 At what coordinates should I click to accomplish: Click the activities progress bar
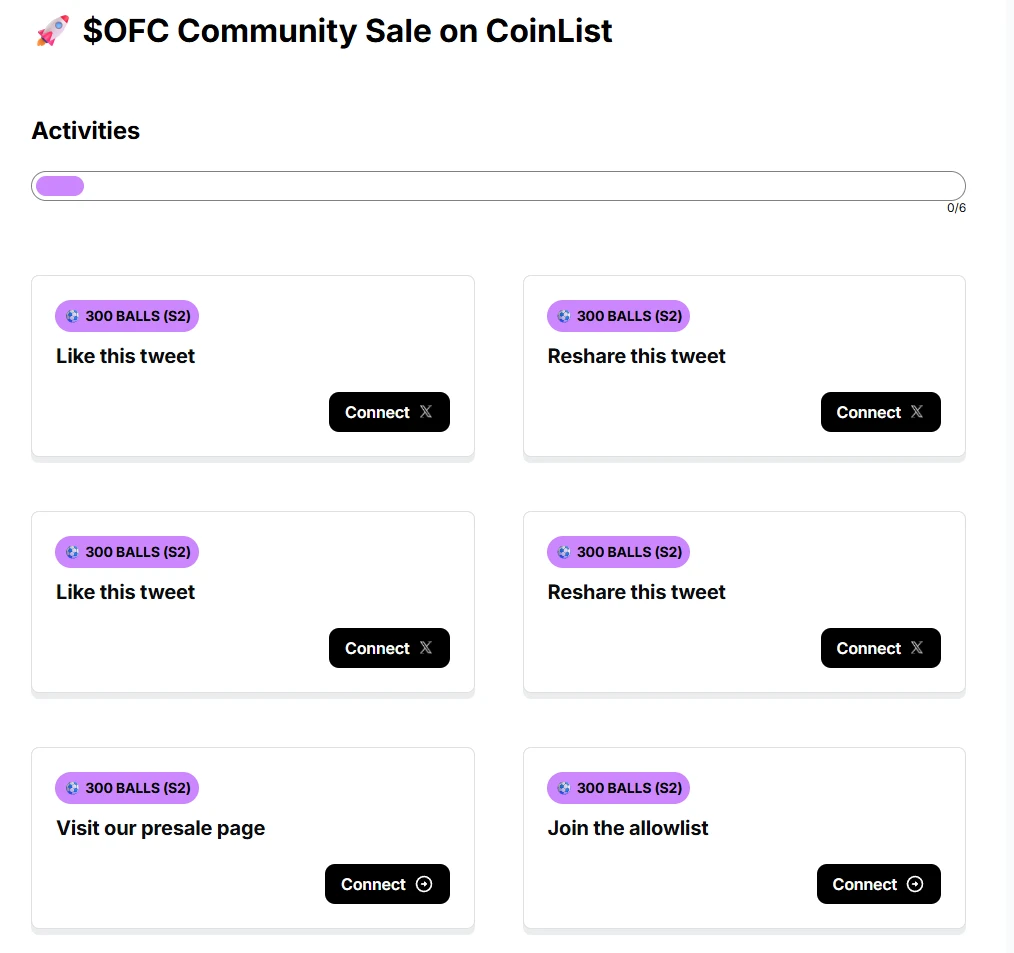pyautogui.click(x=498, y=185)
